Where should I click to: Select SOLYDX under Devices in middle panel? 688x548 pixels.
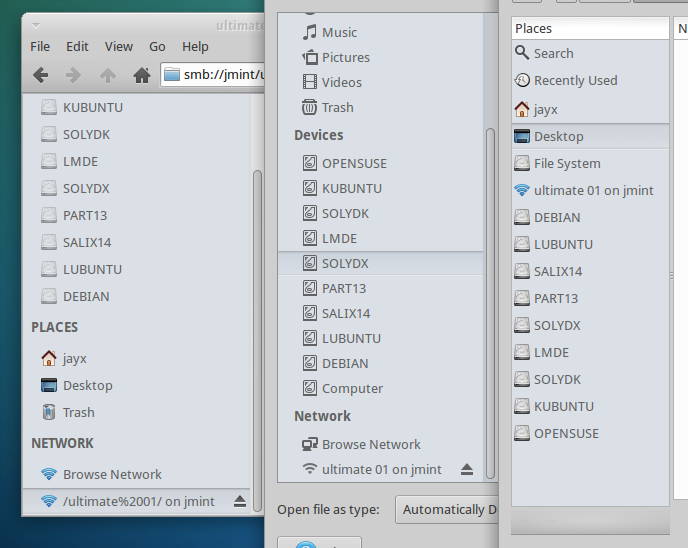(x=345, y=263)
